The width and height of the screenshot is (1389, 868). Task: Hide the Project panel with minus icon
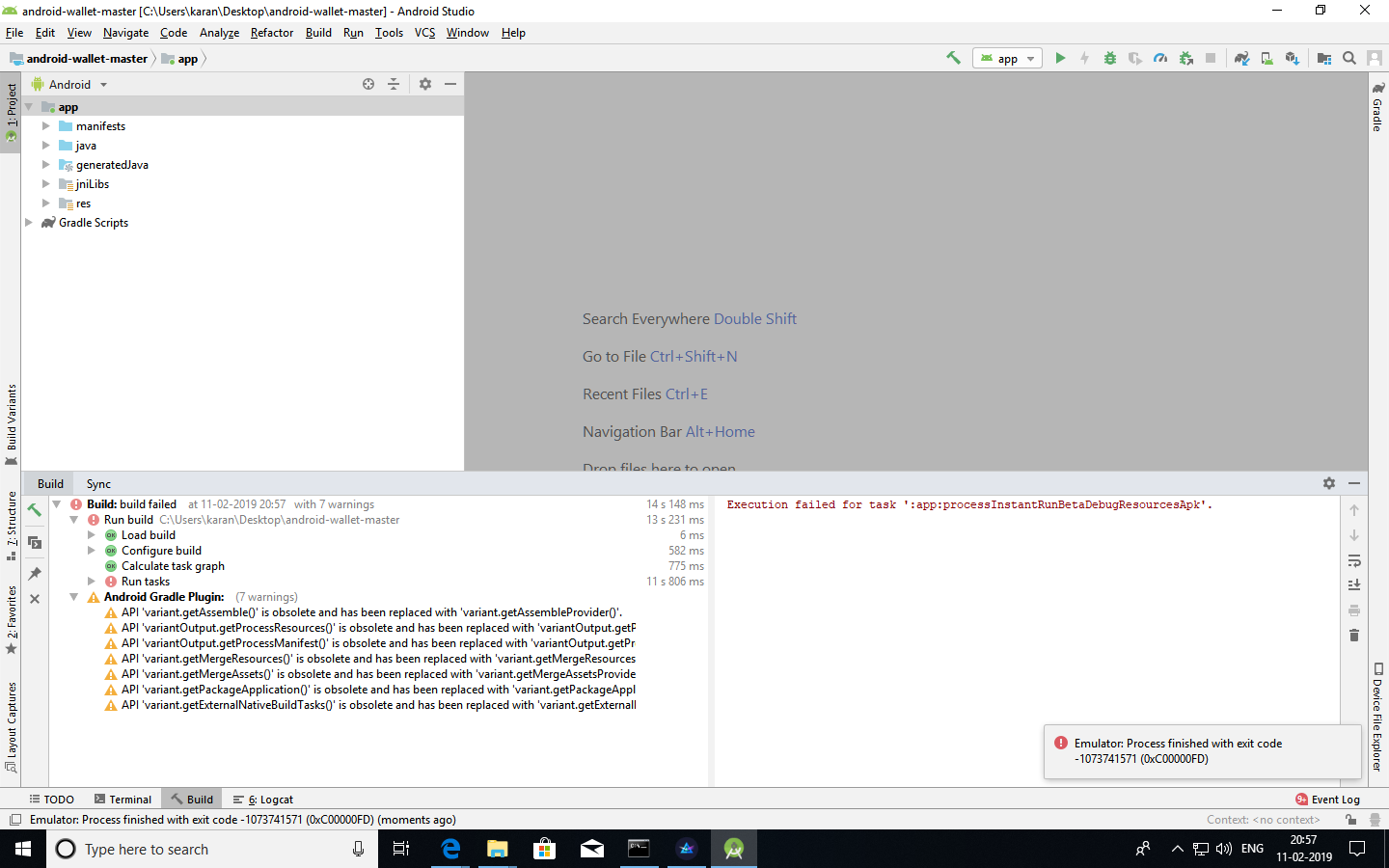(x=449, y=84)
